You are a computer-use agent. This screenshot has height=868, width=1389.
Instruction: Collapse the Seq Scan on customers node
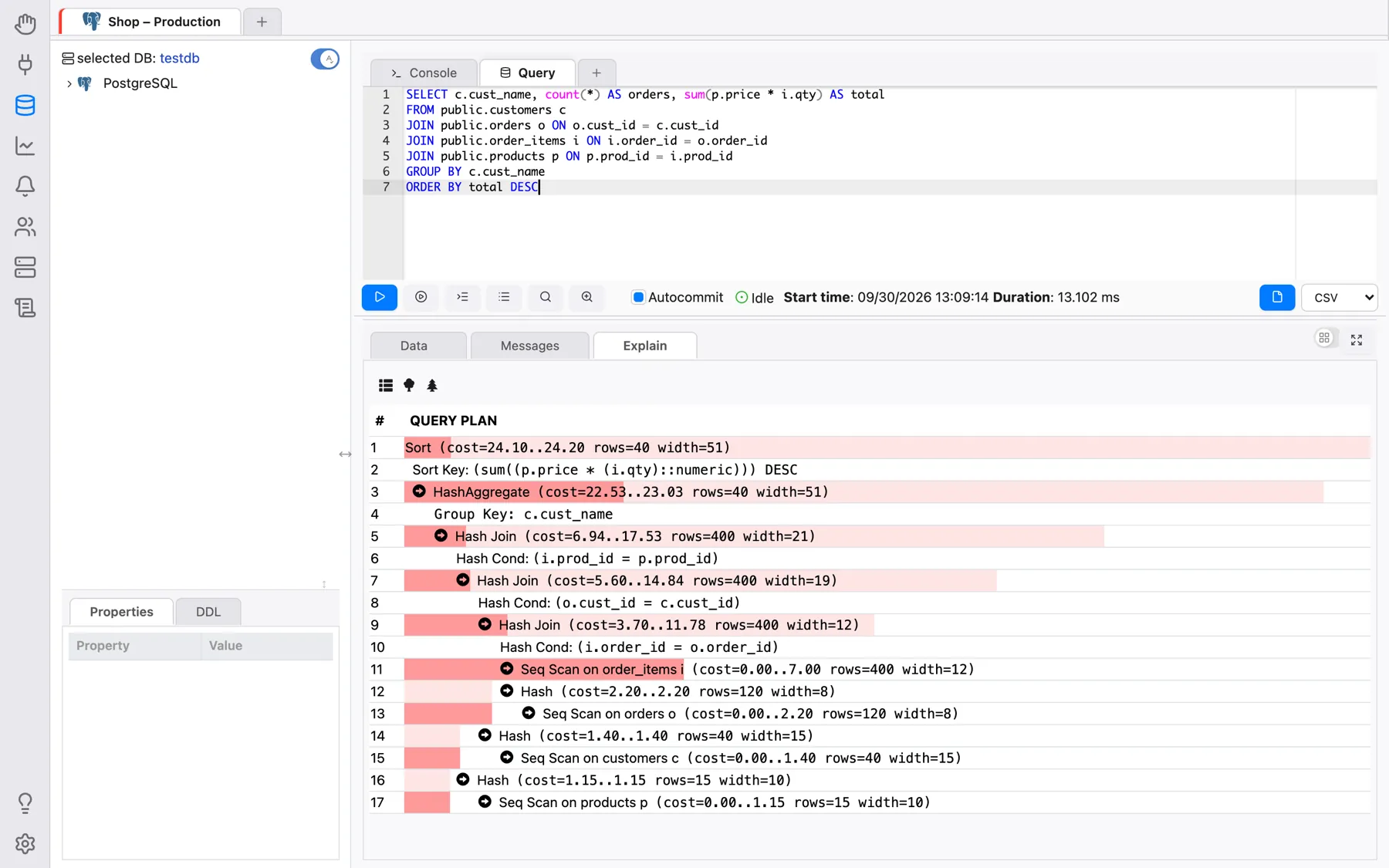pyautogui.click(x=507, y=758)
